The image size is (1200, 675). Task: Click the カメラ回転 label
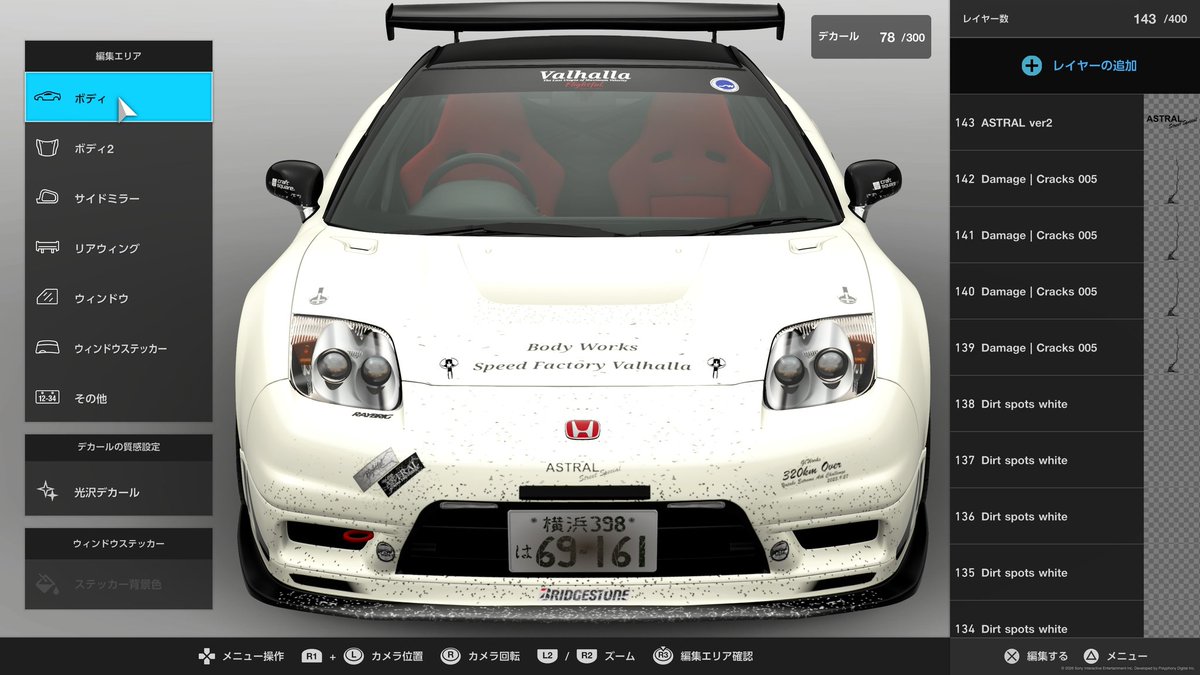click(494, 656)
